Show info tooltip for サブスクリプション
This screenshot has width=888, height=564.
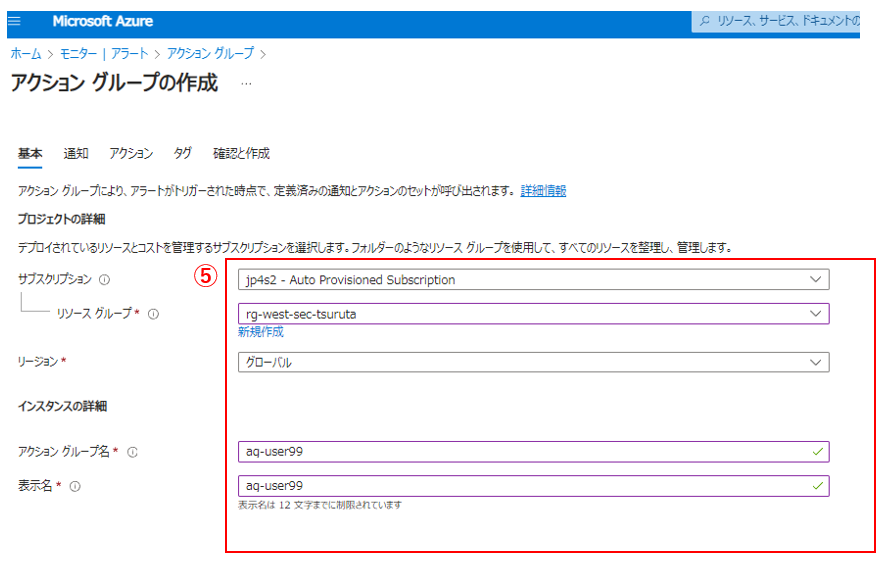click(x=105, y=280)
